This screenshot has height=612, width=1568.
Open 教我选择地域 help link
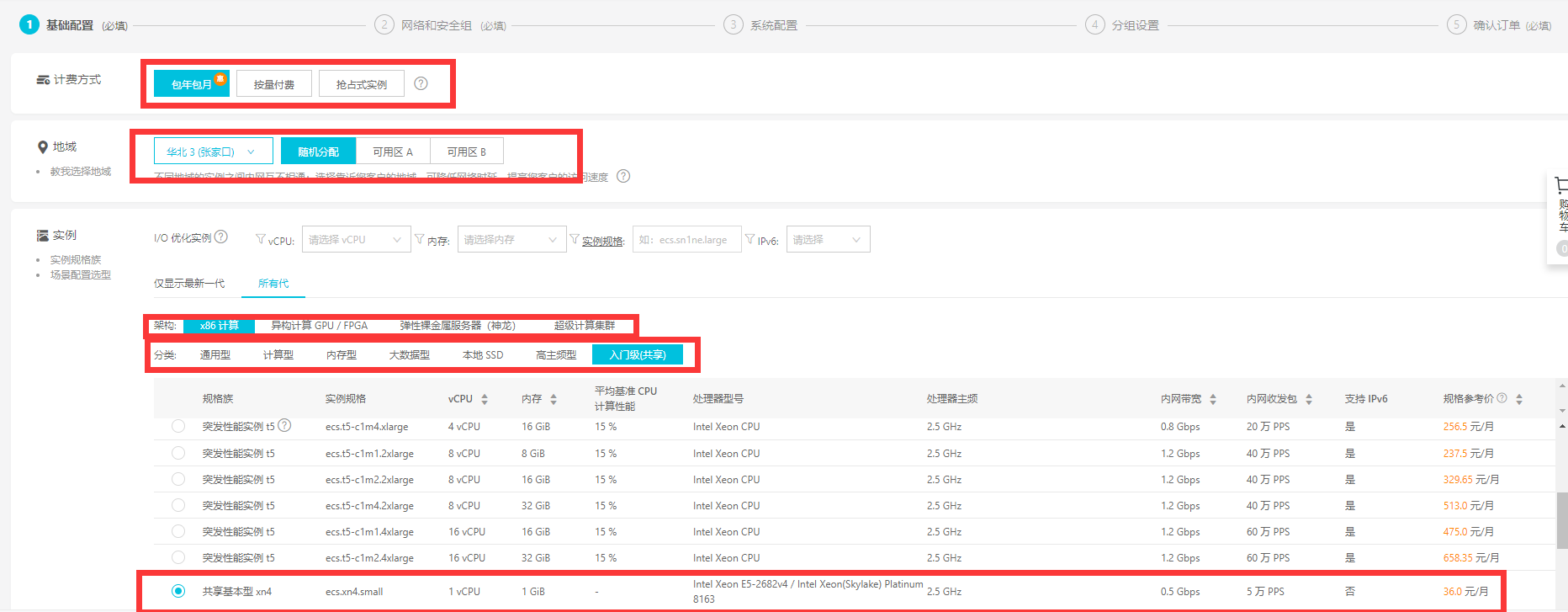click(x=81, y=171)
